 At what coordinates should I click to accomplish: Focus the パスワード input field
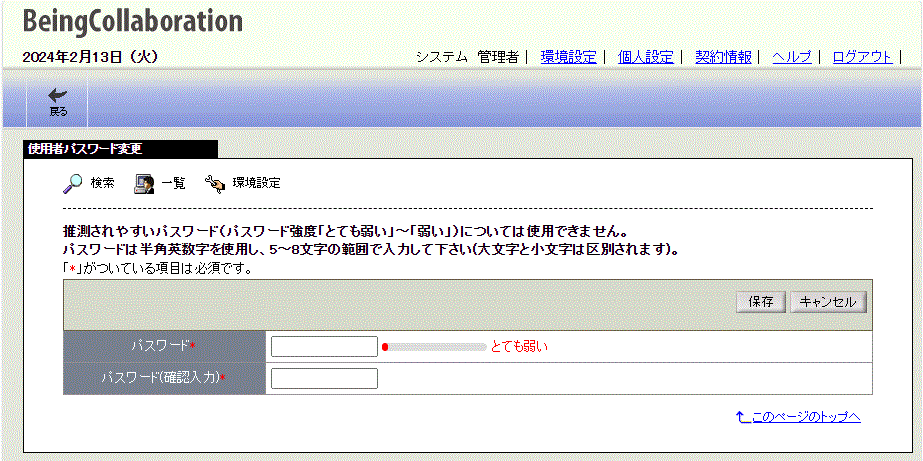[x=324, y=347]
